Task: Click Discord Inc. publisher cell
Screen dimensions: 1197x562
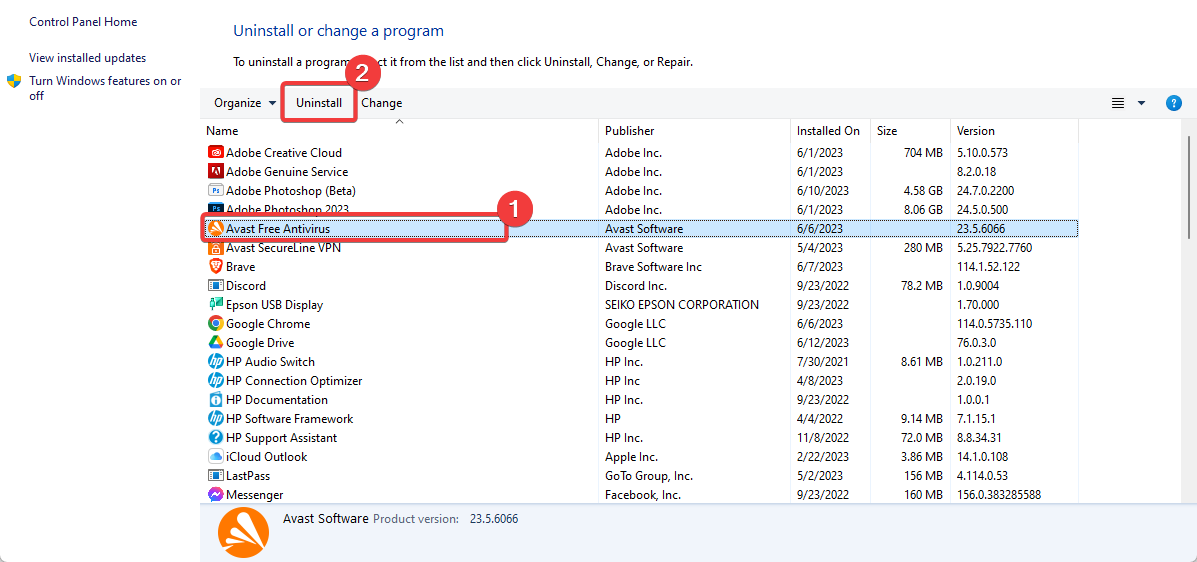Action: pos(637,286)
